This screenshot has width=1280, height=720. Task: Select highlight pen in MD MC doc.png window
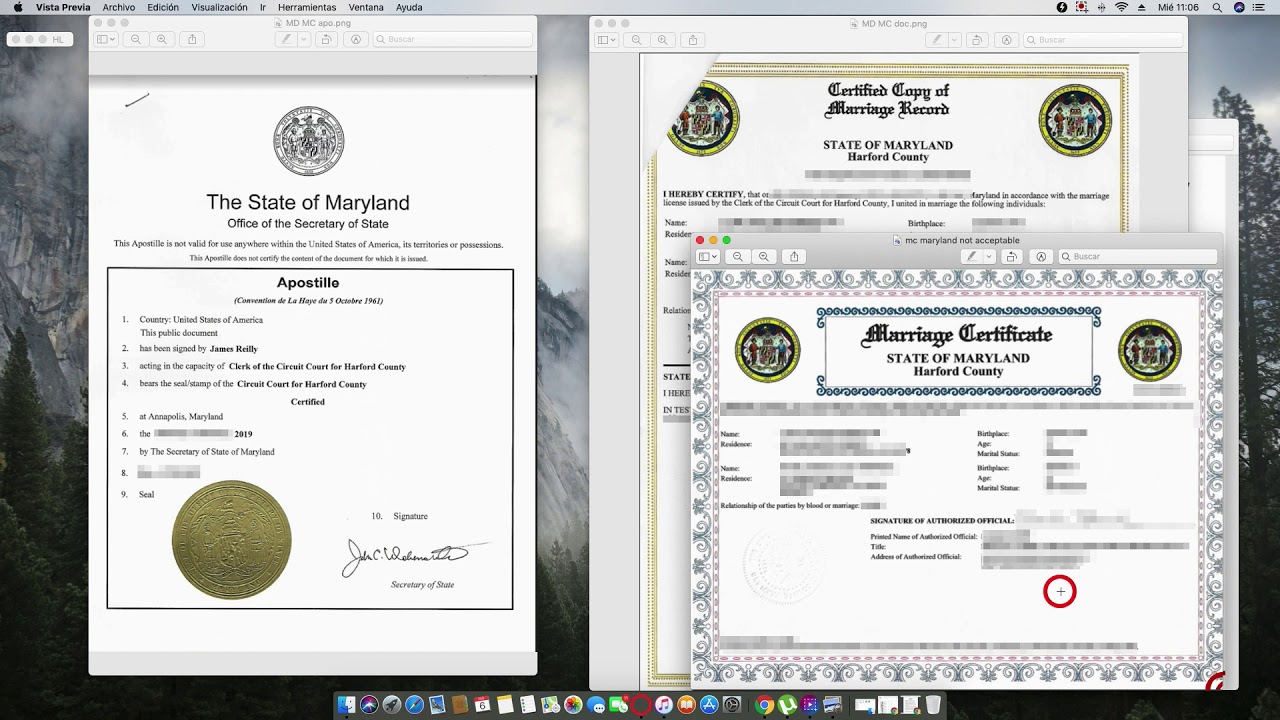tap(937, 40)
